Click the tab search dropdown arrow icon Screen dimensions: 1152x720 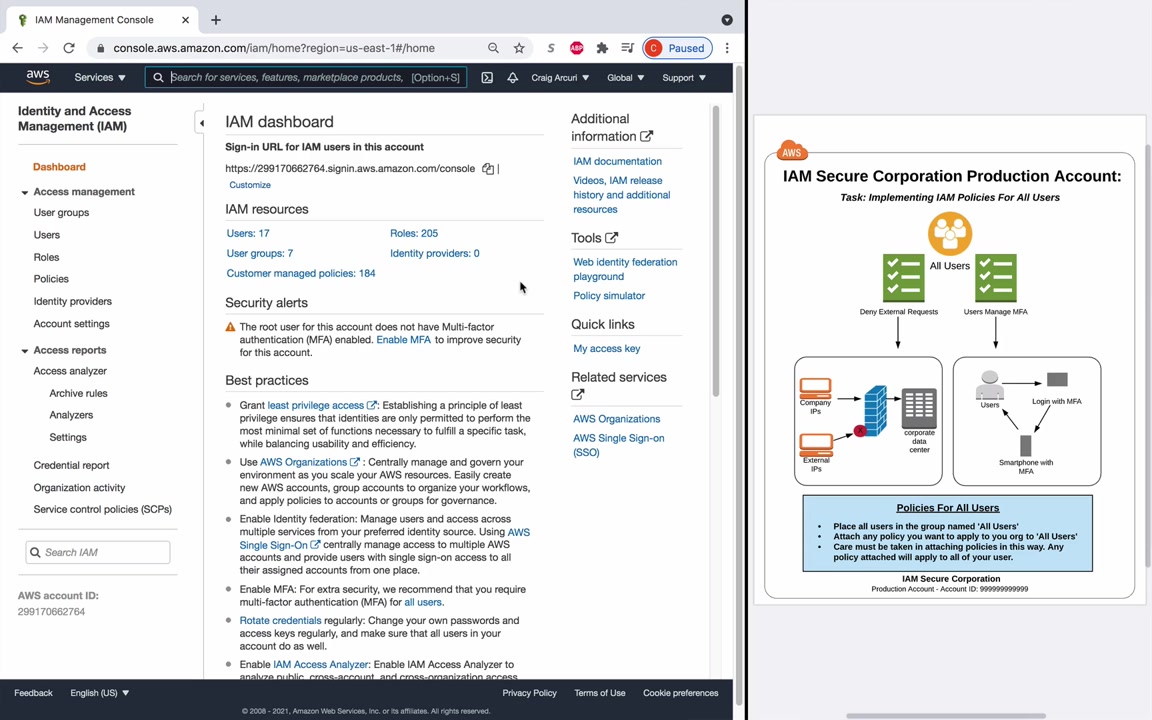pyautogui.click(x=727, y=20)
